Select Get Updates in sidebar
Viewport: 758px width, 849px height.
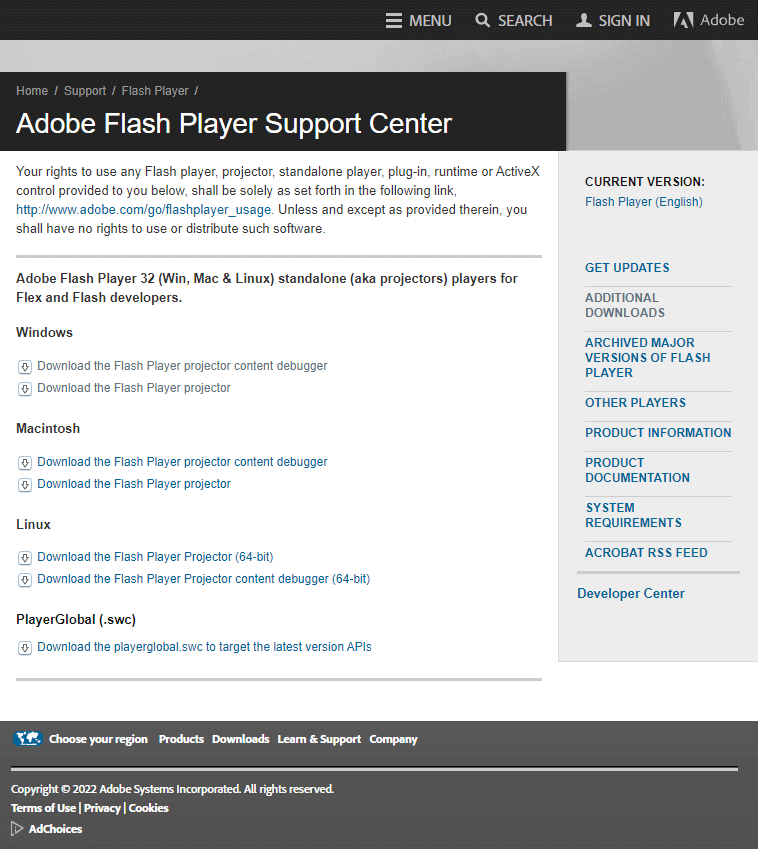coord(627,267)
